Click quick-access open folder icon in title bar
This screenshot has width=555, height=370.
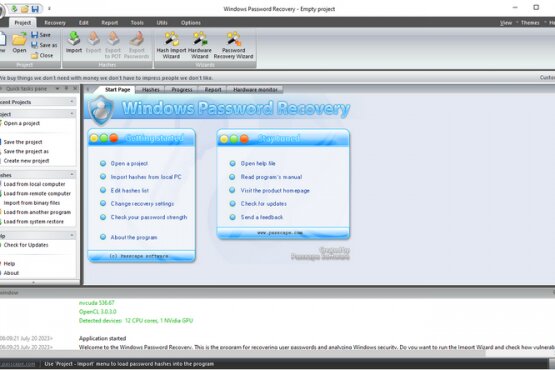point(24,9)
